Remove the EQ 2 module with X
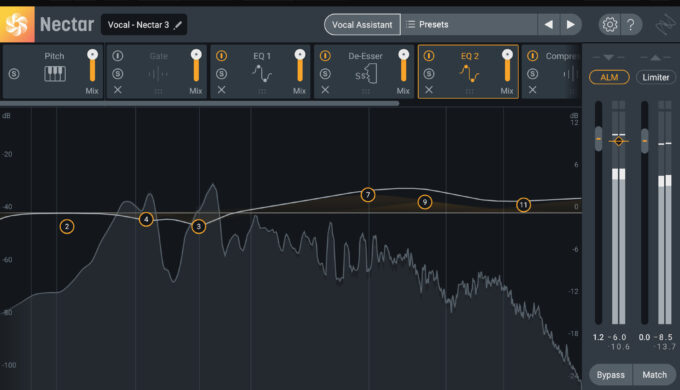Viewport: 680px width, 390px height. tap(429, 90)
